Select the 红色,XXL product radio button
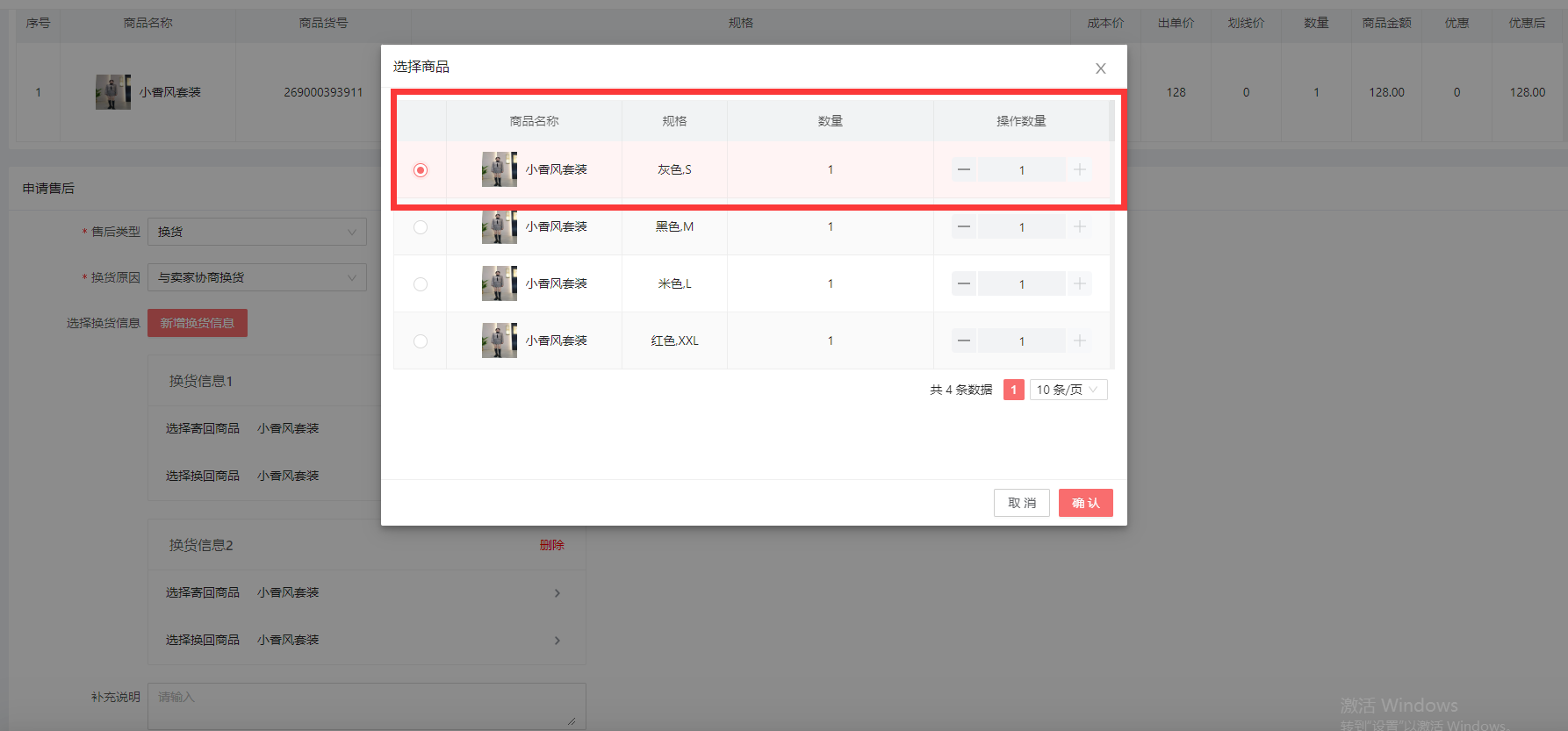The height and width of the screenshot is (731, 1568). (x=421, y=341)
